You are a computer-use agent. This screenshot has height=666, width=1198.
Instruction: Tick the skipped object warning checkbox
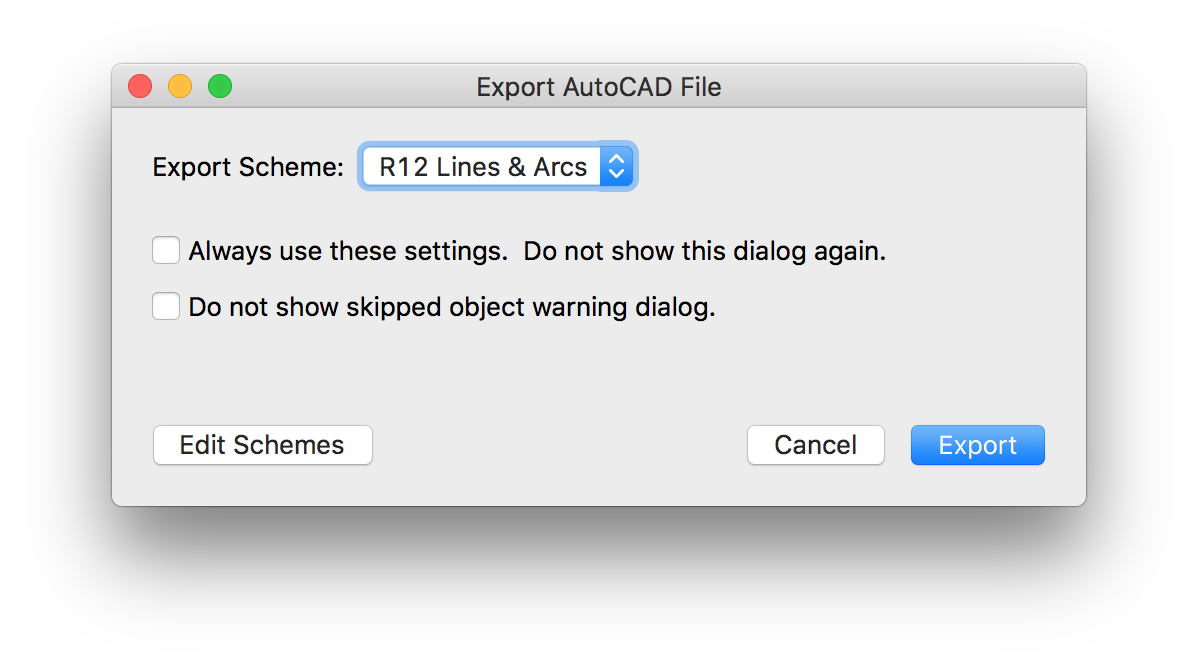166,306
